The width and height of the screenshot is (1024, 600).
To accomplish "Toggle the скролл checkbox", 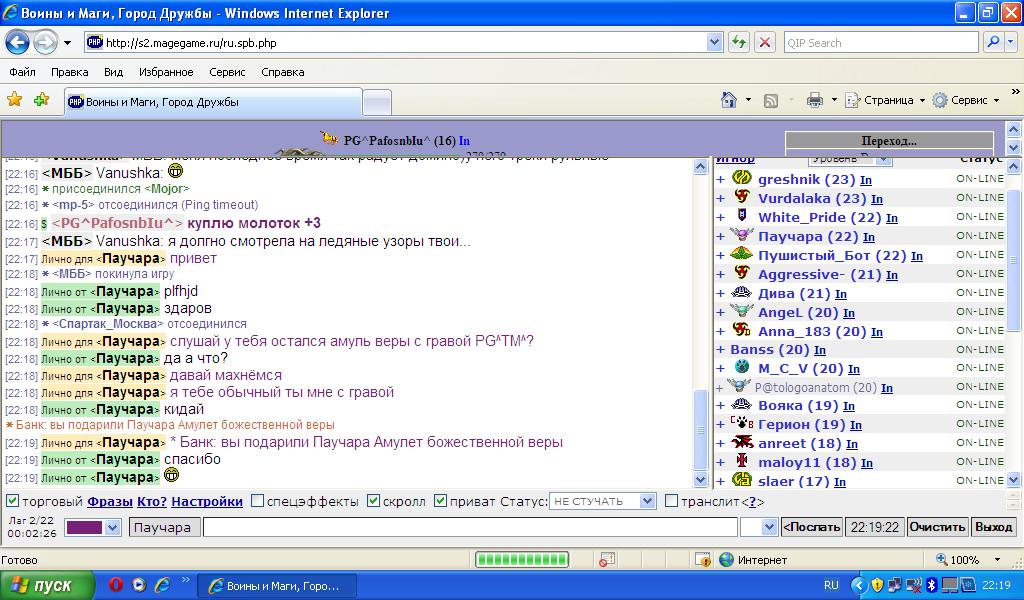I will [x=374, y=501].
